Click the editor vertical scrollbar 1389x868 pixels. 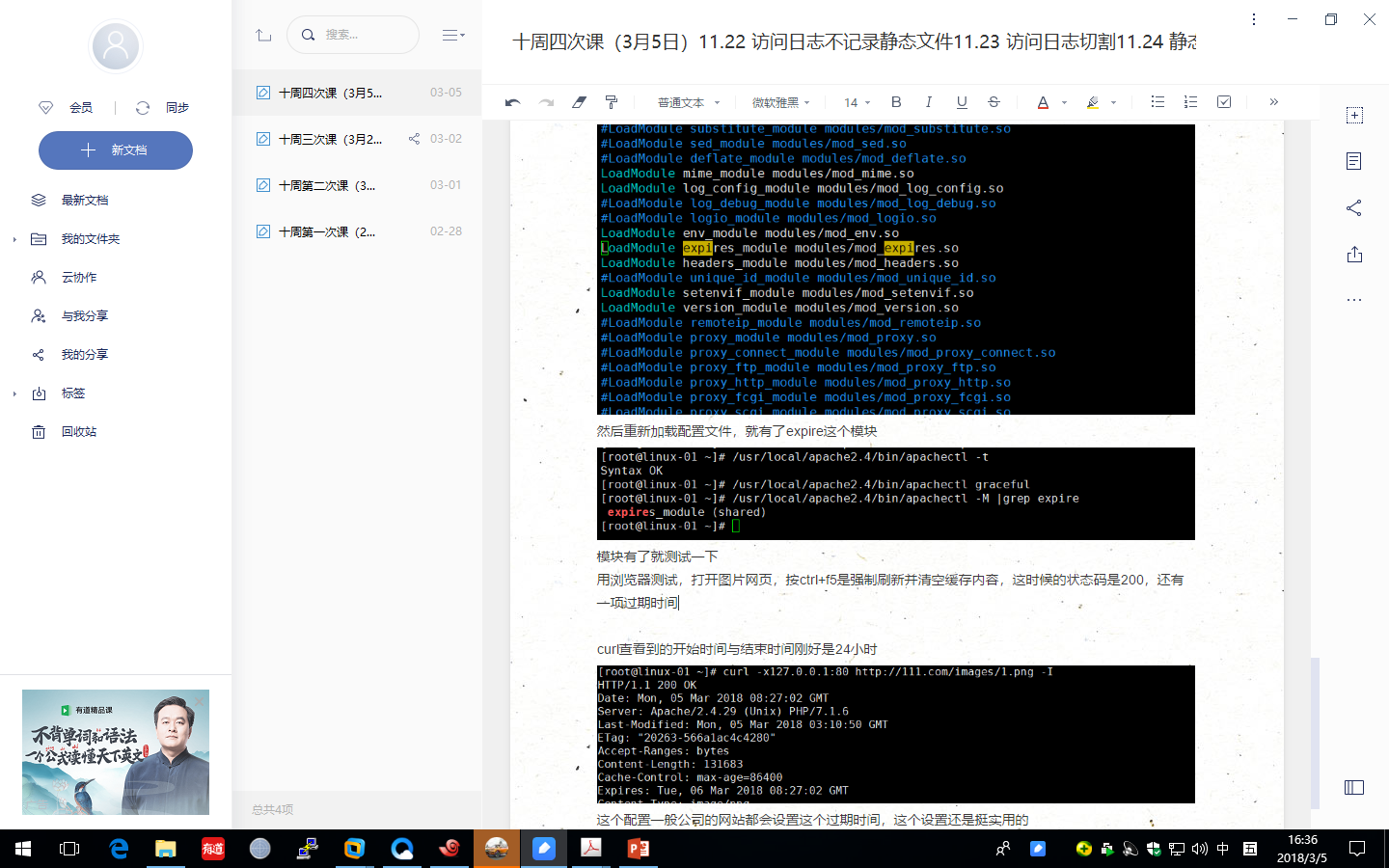1315,733
